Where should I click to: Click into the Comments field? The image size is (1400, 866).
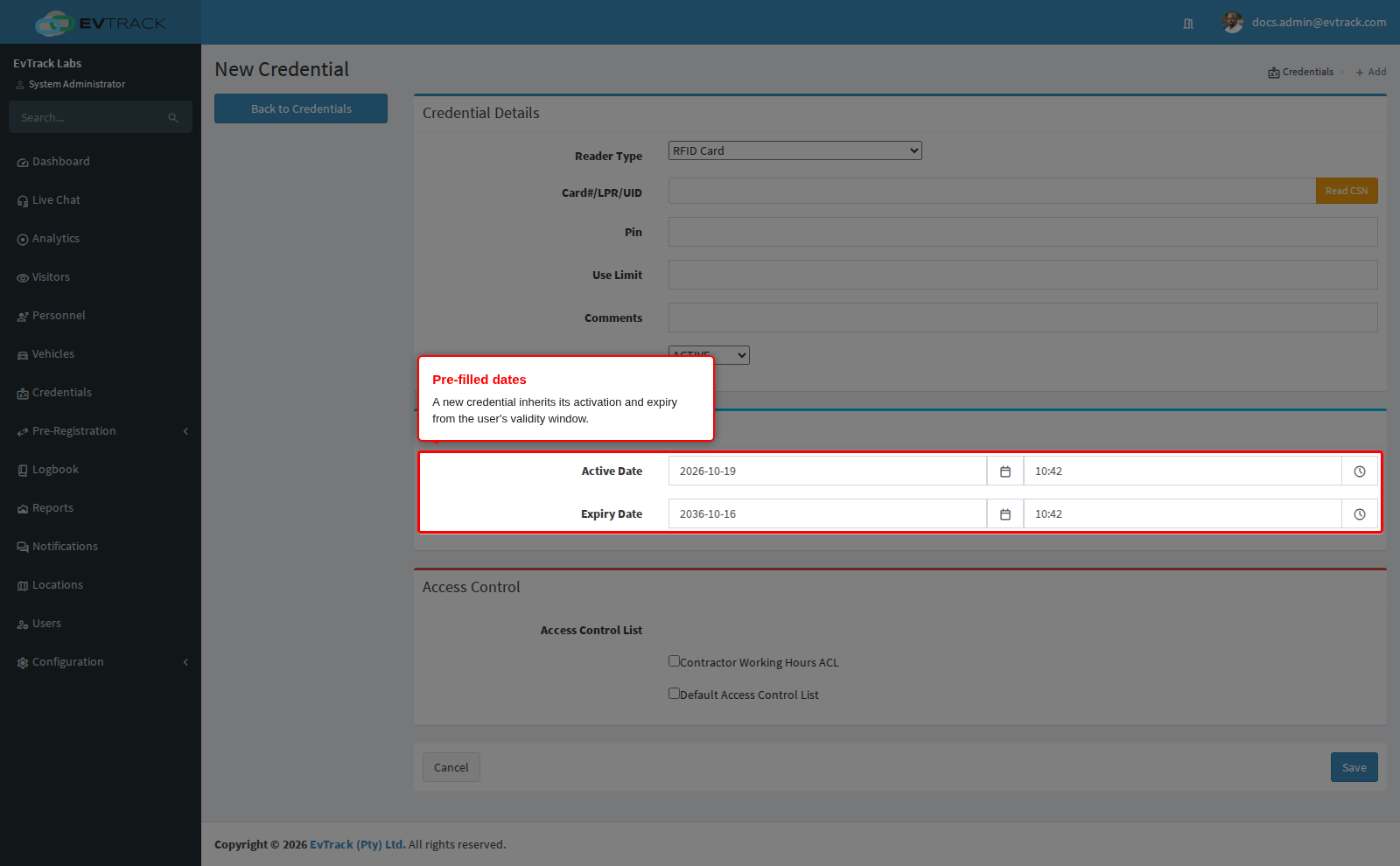coord(1023,318)
